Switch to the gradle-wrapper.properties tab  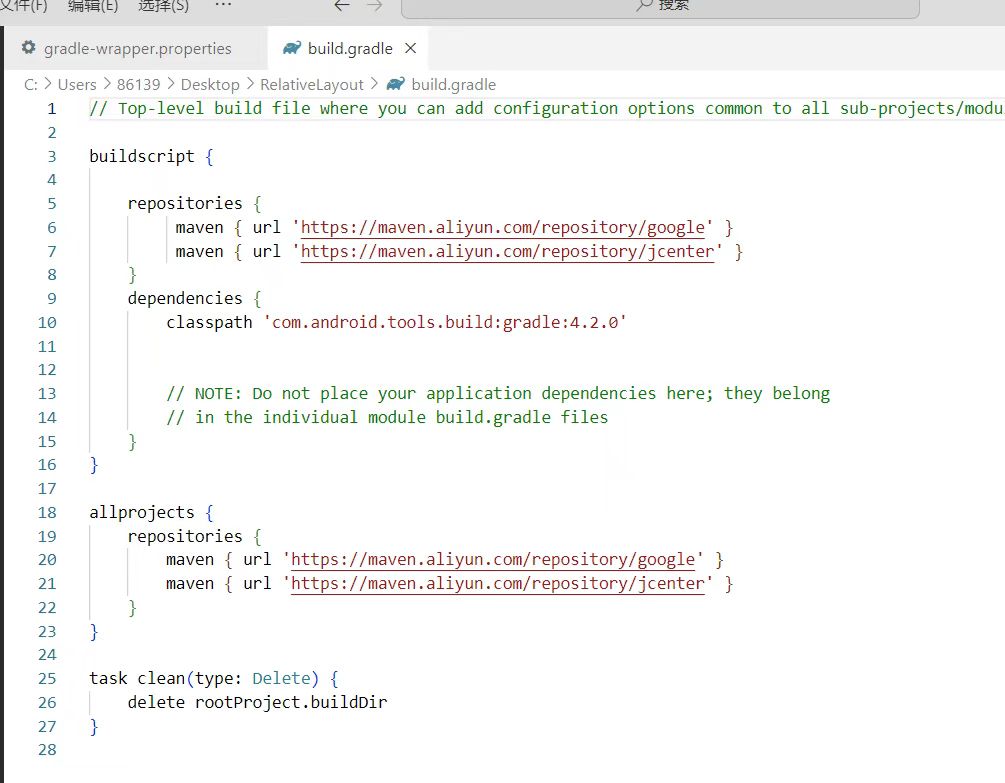tap(137, 48)
